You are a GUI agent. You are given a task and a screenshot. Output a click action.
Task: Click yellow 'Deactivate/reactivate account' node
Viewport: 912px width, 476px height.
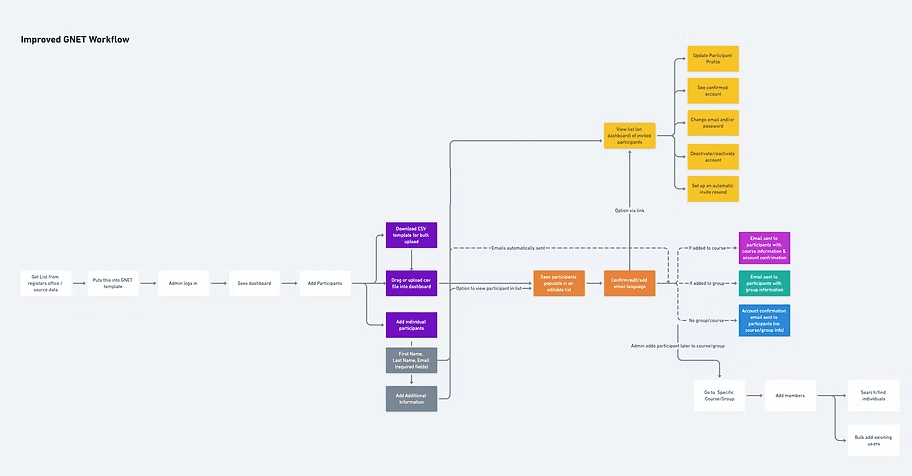[x=713, y=157]
